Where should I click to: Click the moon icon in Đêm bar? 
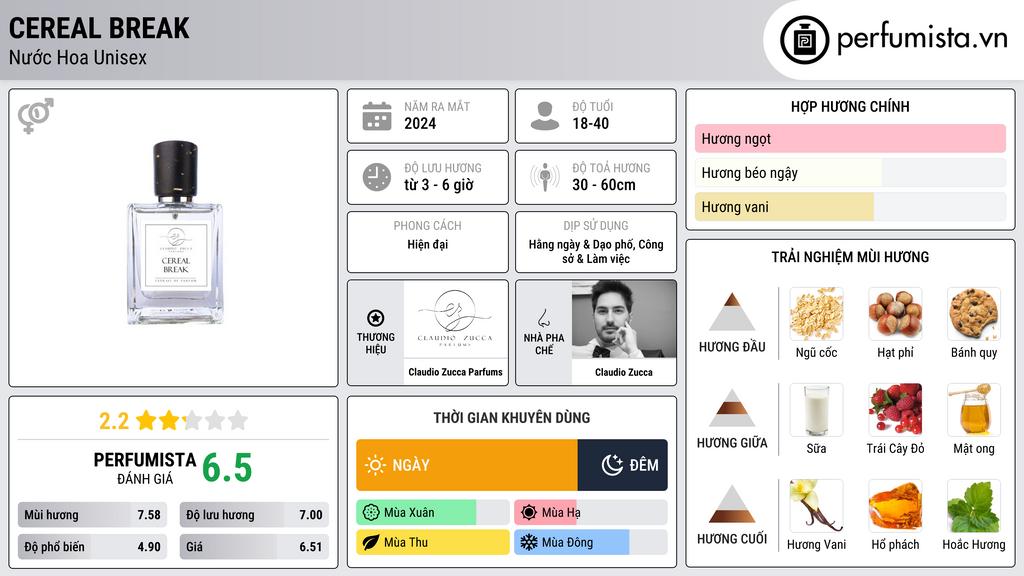pos(612,465)
